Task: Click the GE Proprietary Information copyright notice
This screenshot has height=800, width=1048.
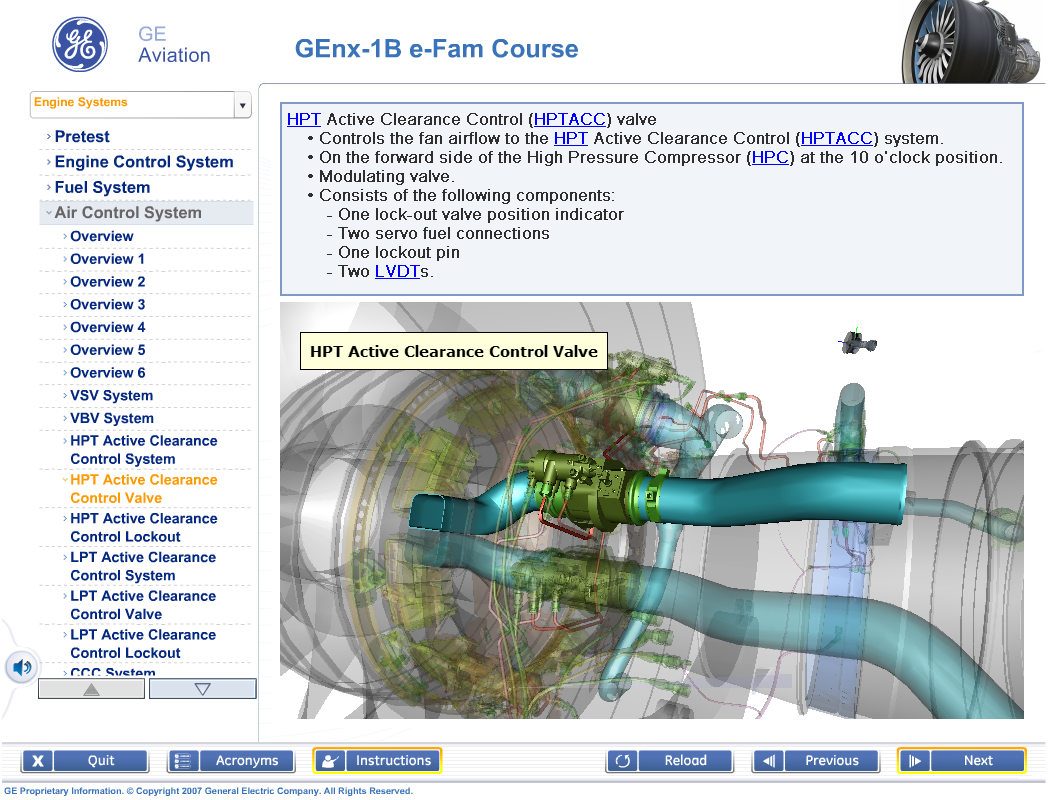Action: [209, 791]
